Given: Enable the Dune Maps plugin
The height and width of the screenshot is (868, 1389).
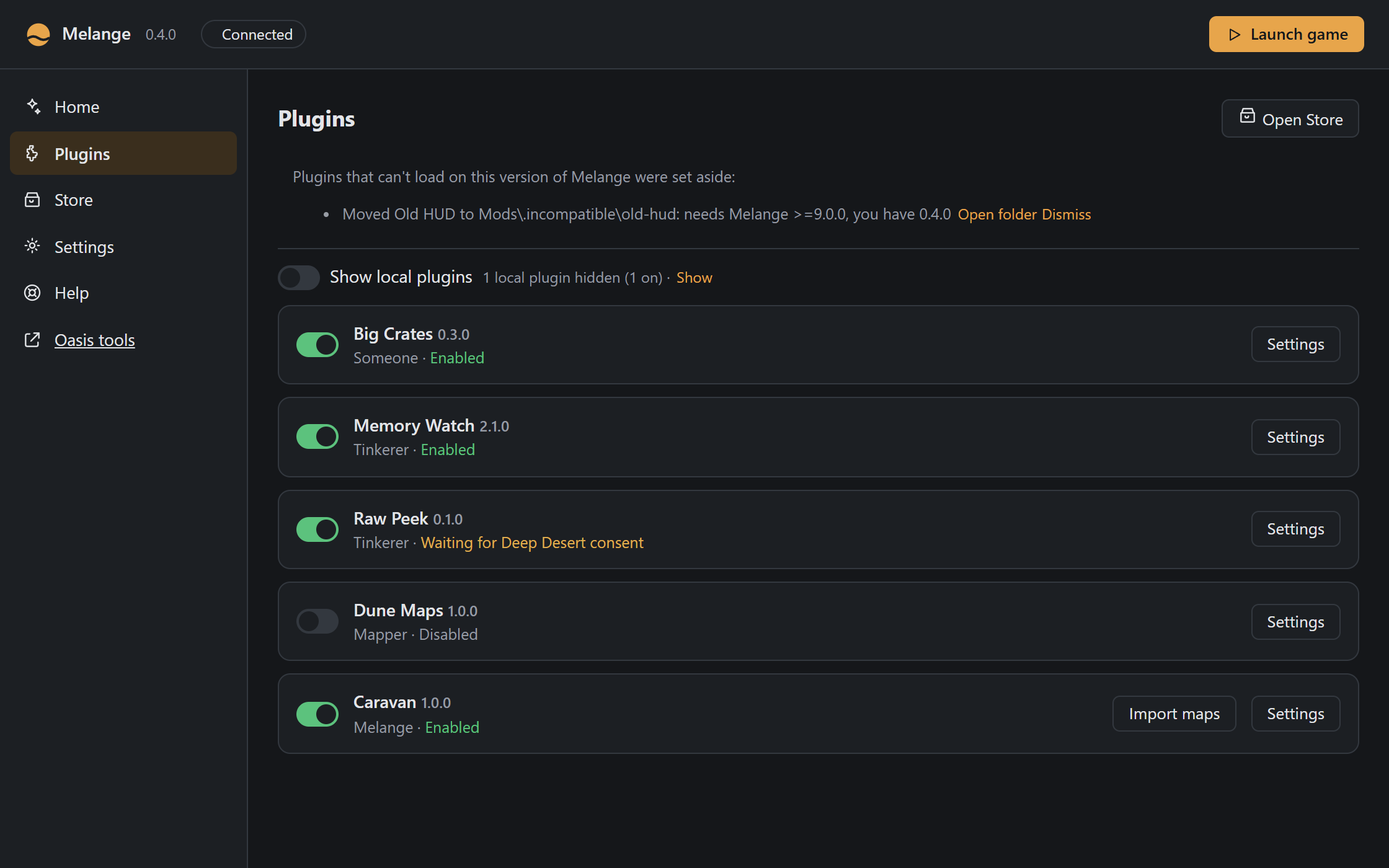Looking at the screenshot, I should pyautogui.click(x=317, y=621).
